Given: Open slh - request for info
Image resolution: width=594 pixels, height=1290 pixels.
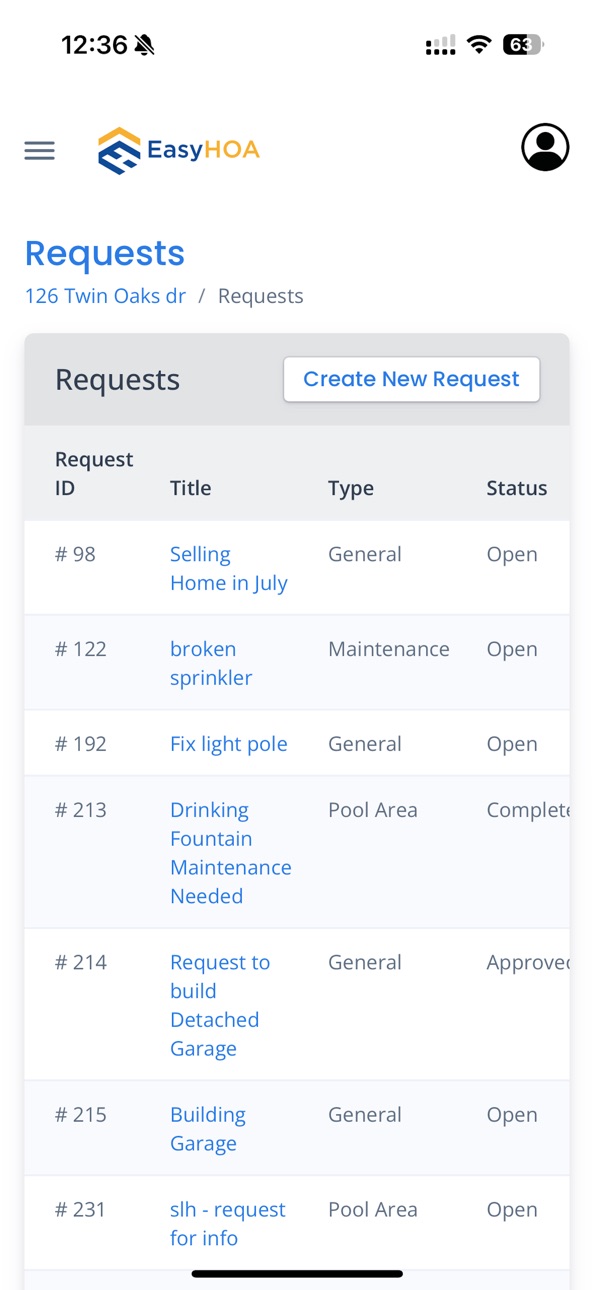Looking at the screenshot, I should click(228, 1224).
